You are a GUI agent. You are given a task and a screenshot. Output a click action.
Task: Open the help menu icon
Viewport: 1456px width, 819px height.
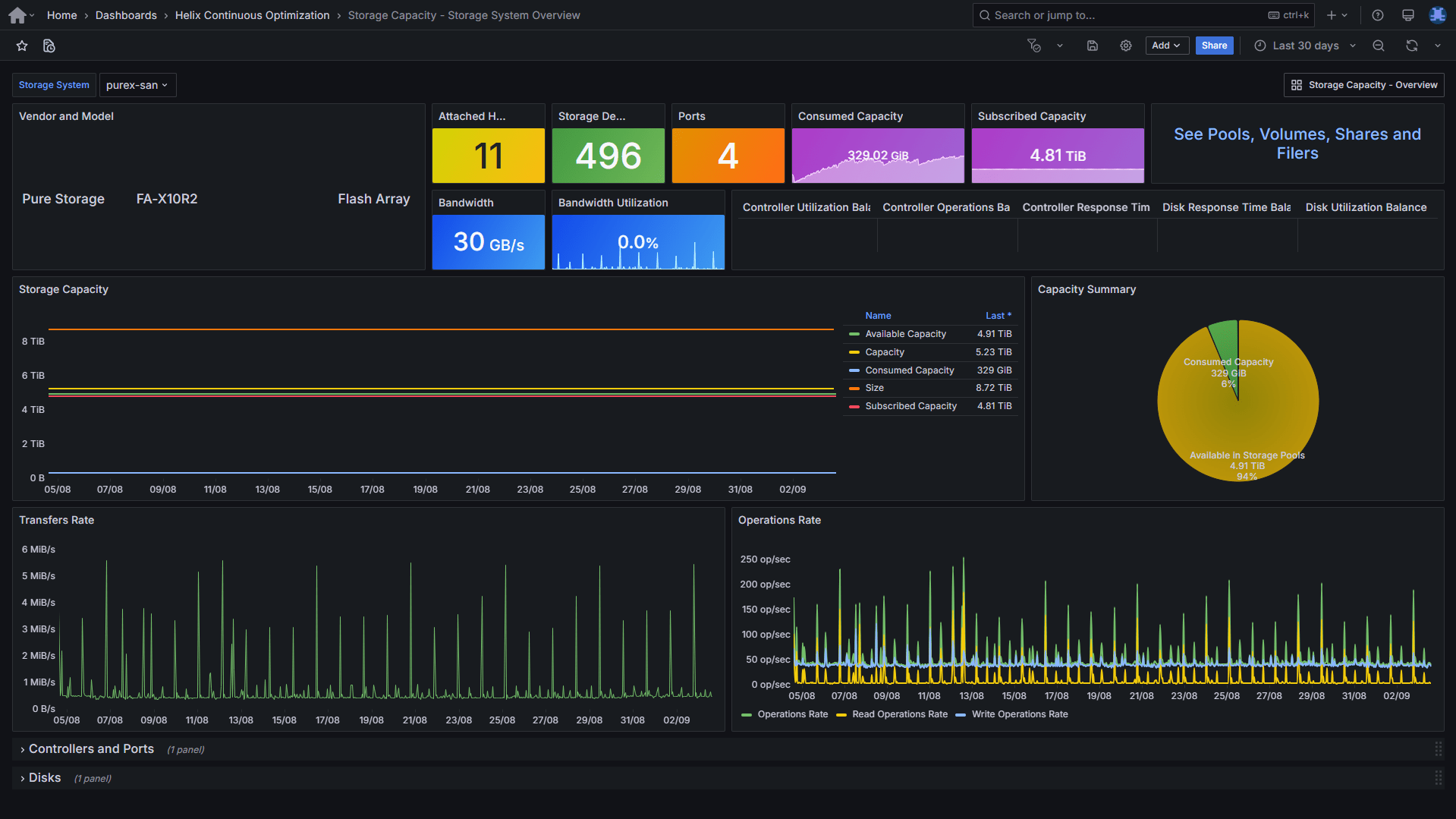coord(1378,15)
